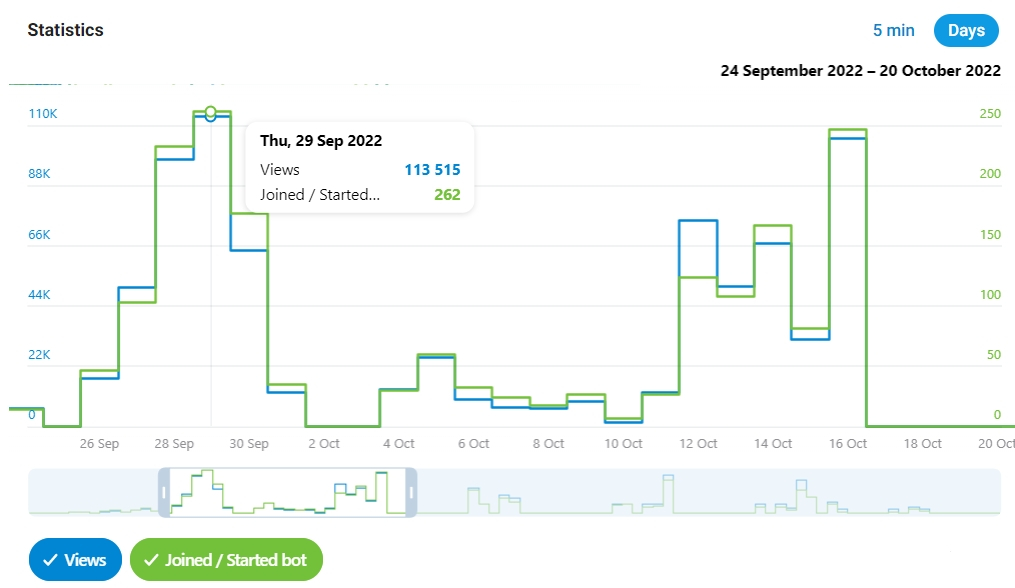Click the Joined value 262 in tooltip
The image size is (1015, 588).
point(447,195)
